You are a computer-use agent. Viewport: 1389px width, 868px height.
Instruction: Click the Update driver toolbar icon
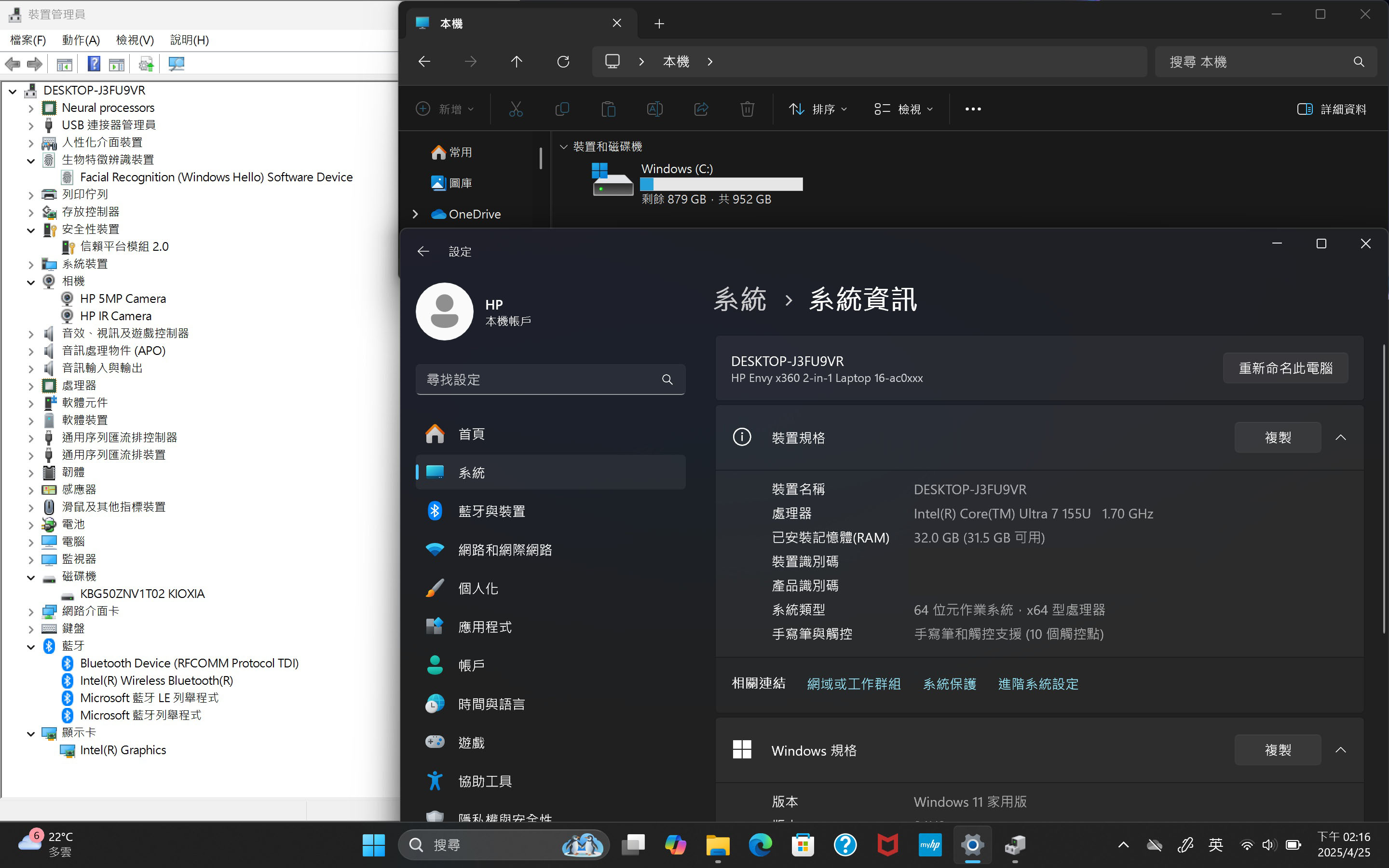pos(146,64)
